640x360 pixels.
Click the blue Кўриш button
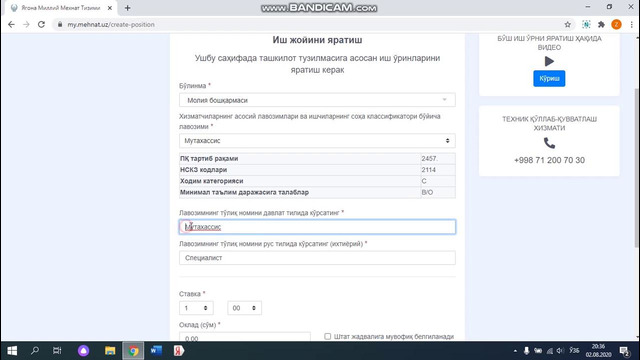click(549, 78)
